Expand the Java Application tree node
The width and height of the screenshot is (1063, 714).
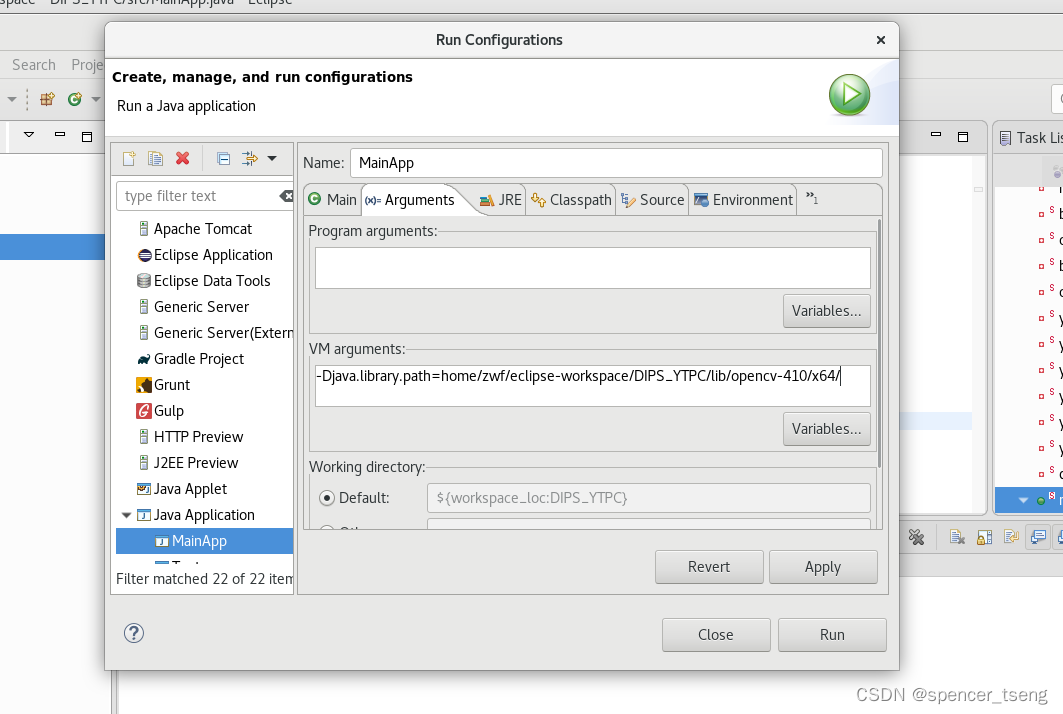click(x=127, y=514)
